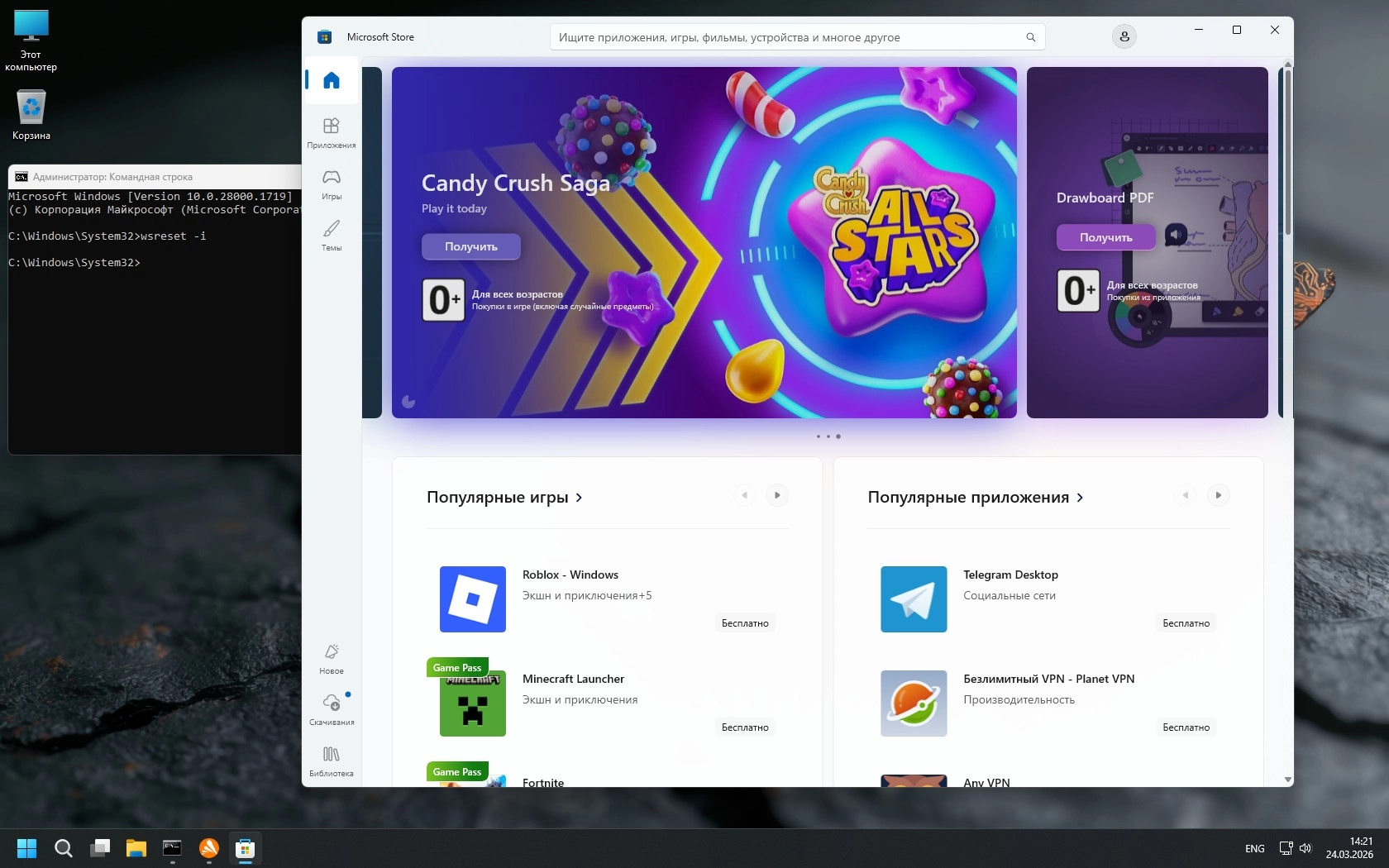Open the Minecraft Launcher title
This screenshot has height=868, width=1389.
tap(573, 679)
